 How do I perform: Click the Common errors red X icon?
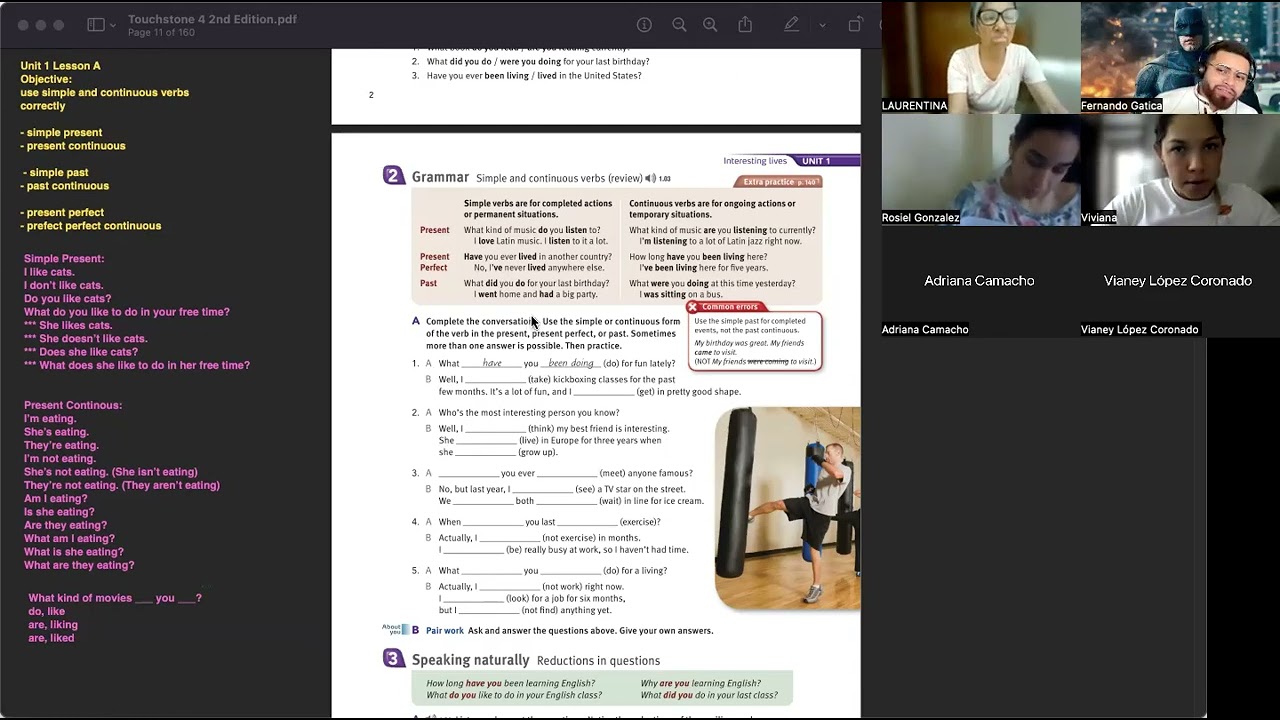(692, 307)
